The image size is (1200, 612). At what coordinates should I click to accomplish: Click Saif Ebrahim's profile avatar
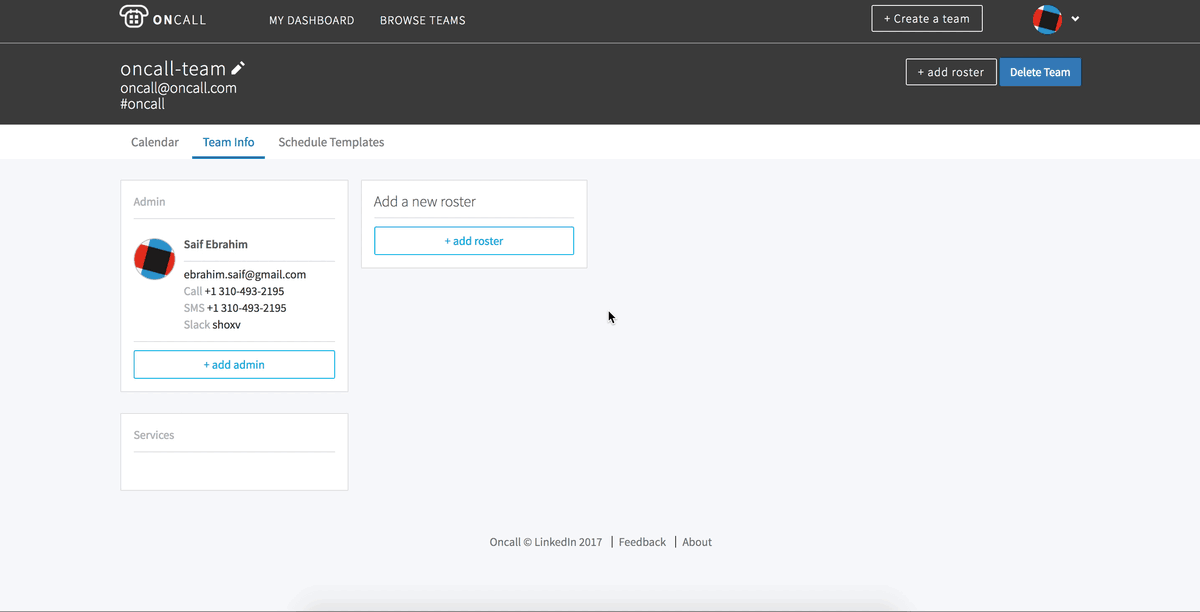pyautogui.click(x=155, y=259)
